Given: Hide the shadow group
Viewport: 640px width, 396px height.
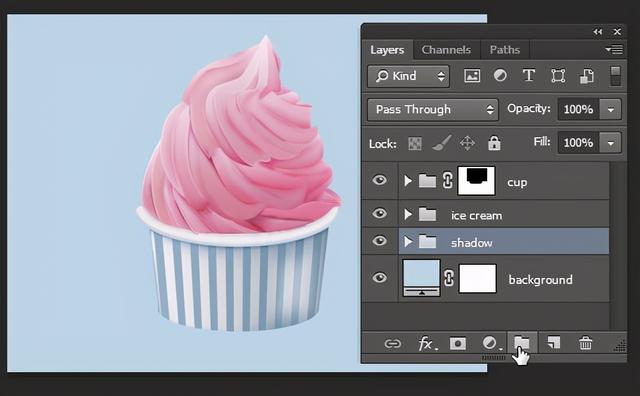Looking at the screenshot, I should (379, 240).
